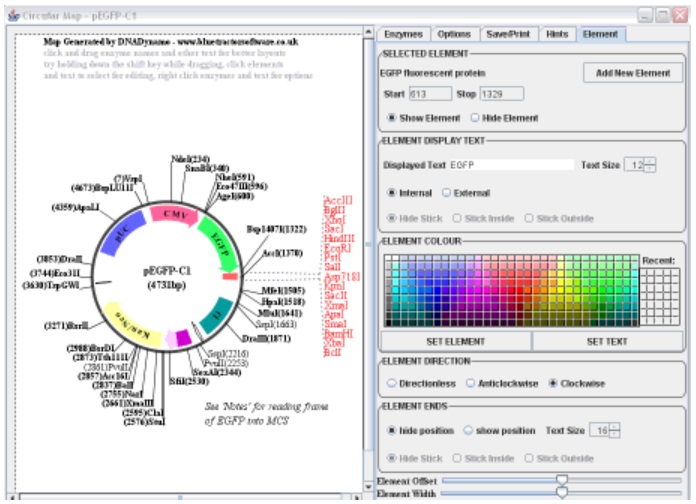Select hide position for element ends

[392, 430]
